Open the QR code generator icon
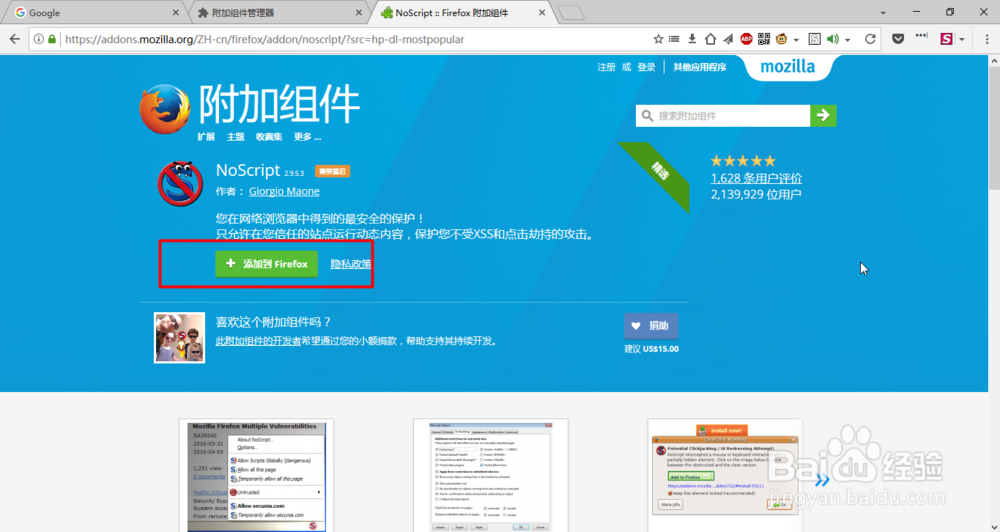Viewport: 1000px width, 532px height. point(763,40)
